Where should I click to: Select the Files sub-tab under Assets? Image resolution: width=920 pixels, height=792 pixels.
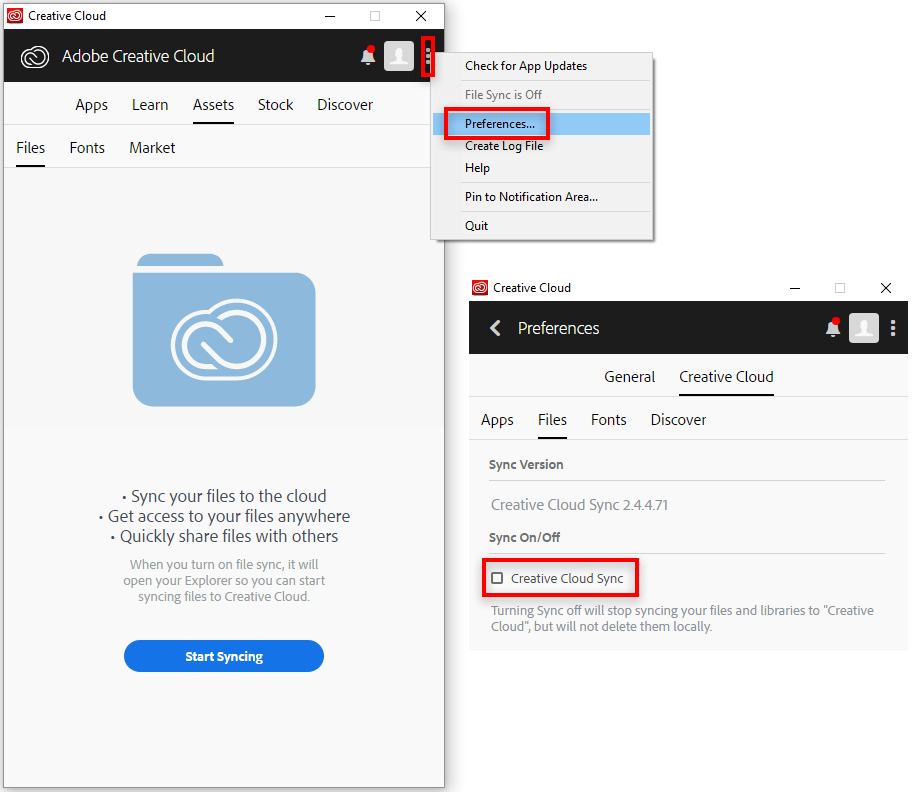pos(31,148)
